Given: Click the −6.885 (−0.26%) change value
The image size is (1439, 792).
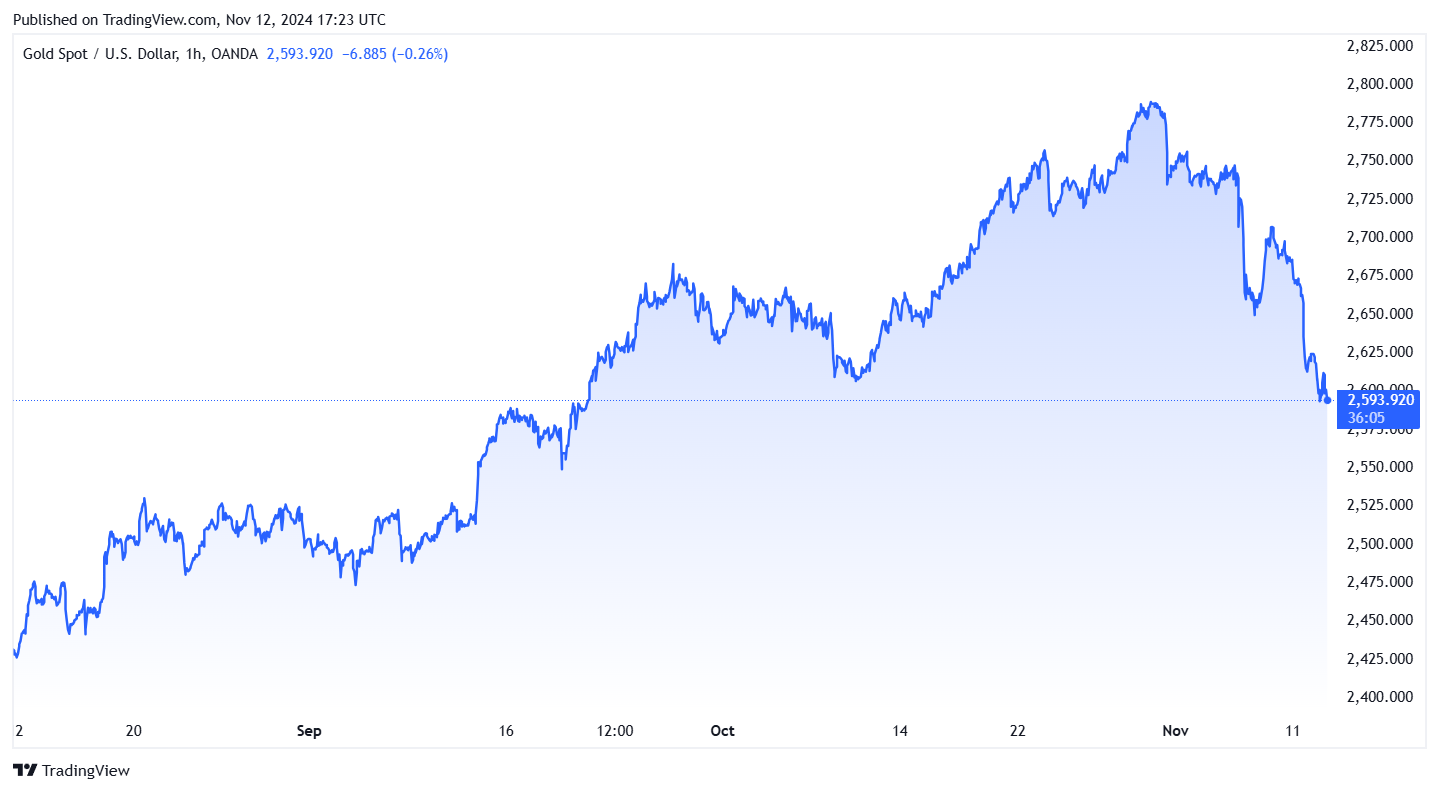Looking at the screenshot, I should (x=395, y=54).
